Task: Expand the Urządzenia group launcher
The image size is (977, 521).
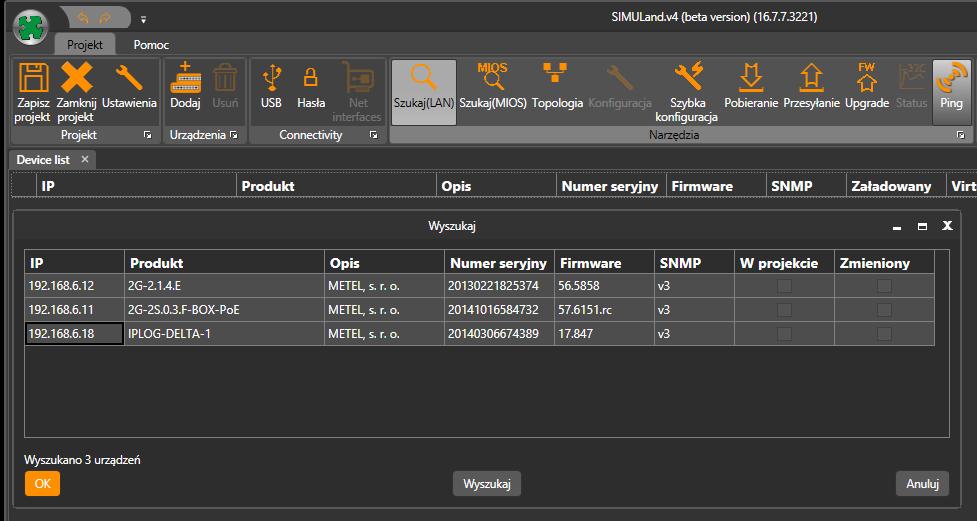Action: pos(234,135)
